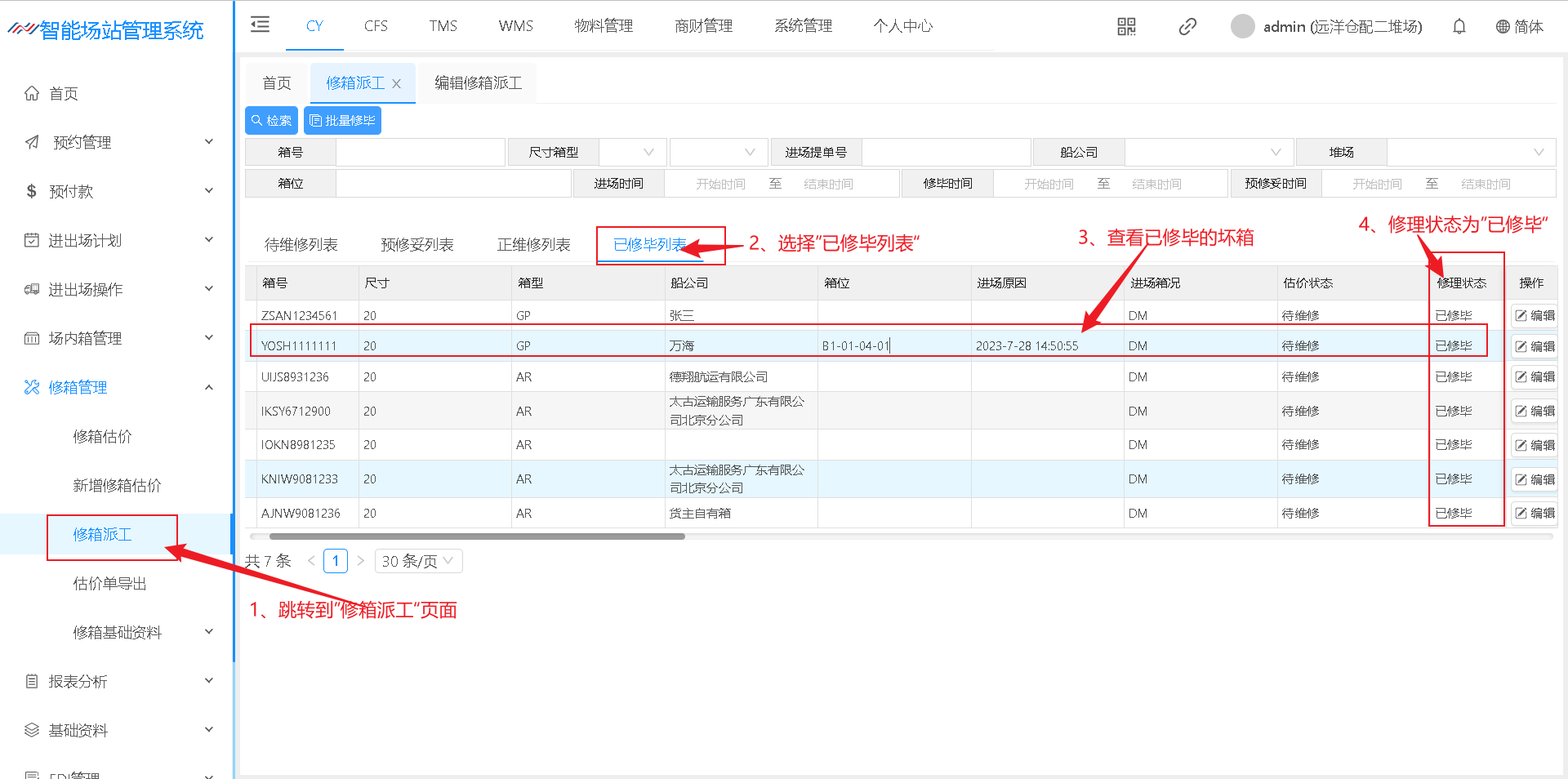Select the WMS top menu item
Image resolution: width=1568 pixels, height=779 pixels.
(515, 26)
